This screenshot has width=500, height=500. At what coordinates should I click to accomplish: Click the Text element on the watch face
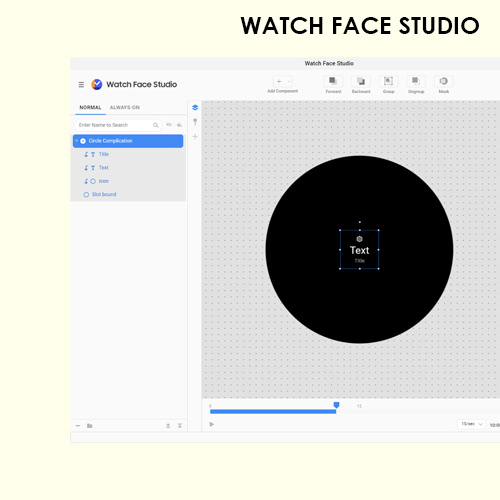(x=359, y=250)
